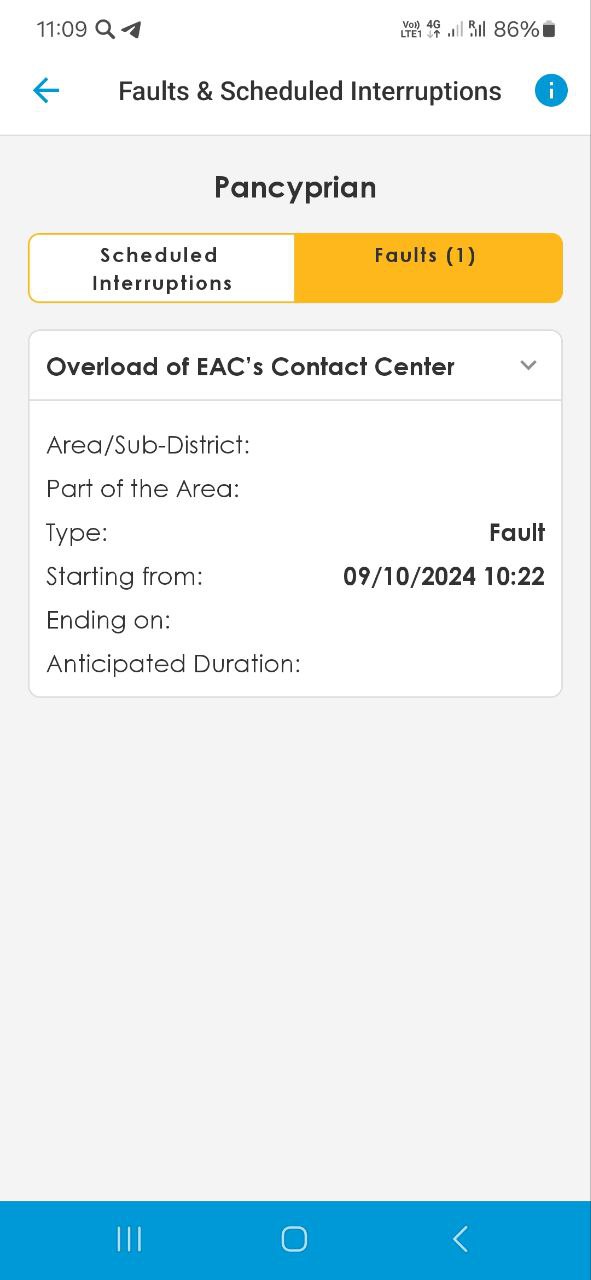Viewport: 591px width, 1280px height.
Task: Open the blue info icon
Action: (x=551, y=91)
